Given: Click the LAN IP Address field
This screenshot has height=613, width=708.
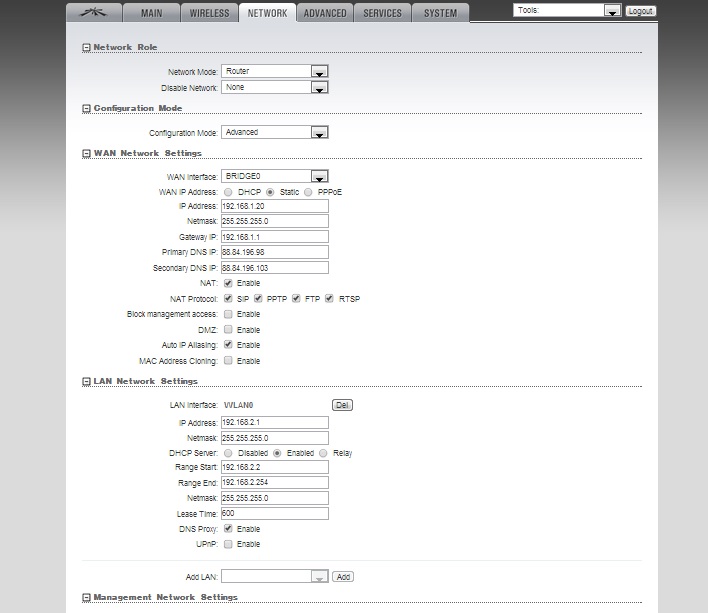Looking at the screenshot, I should tap(275, 423).
